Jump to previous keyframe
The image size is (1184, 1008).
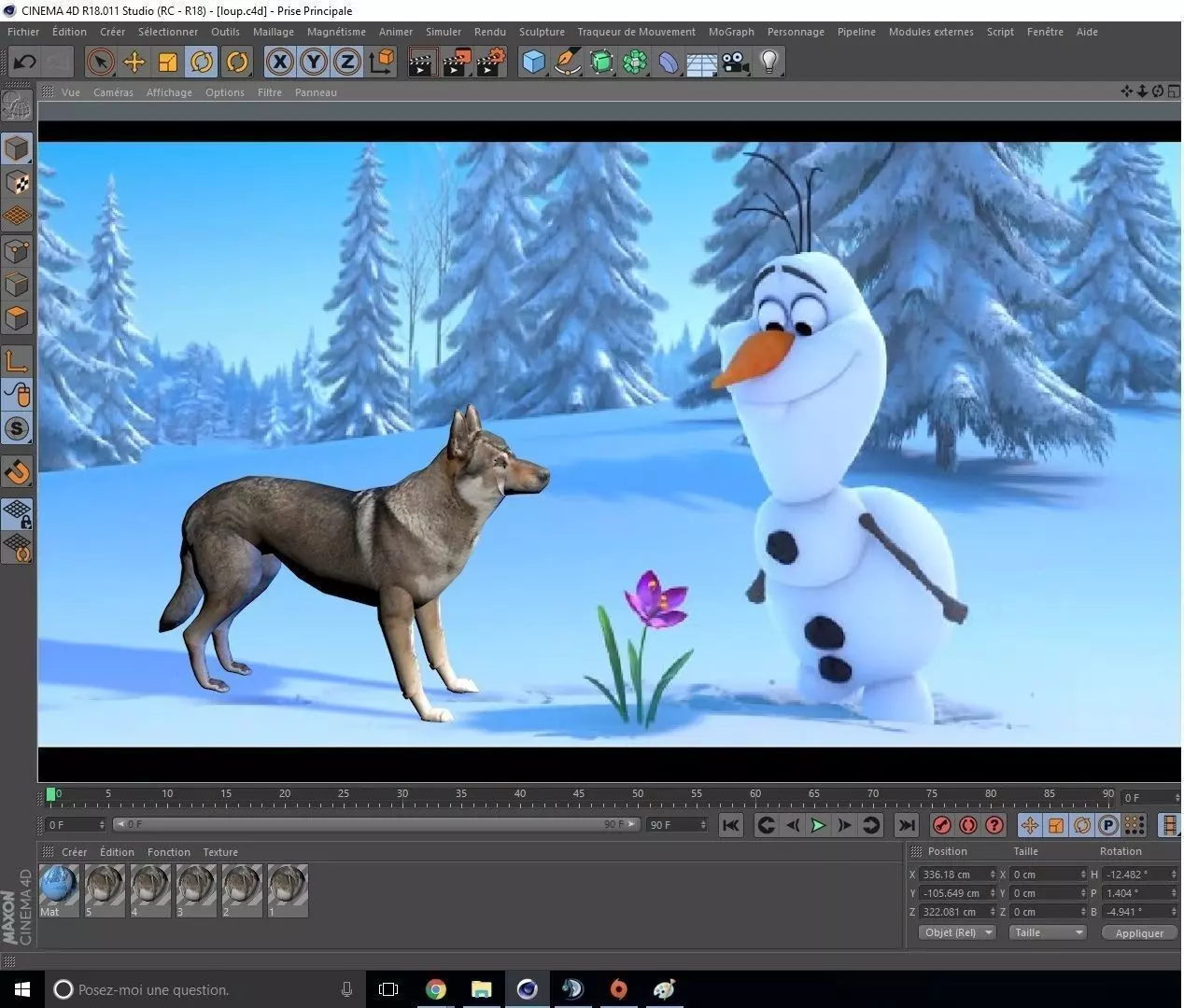[766, 825]
